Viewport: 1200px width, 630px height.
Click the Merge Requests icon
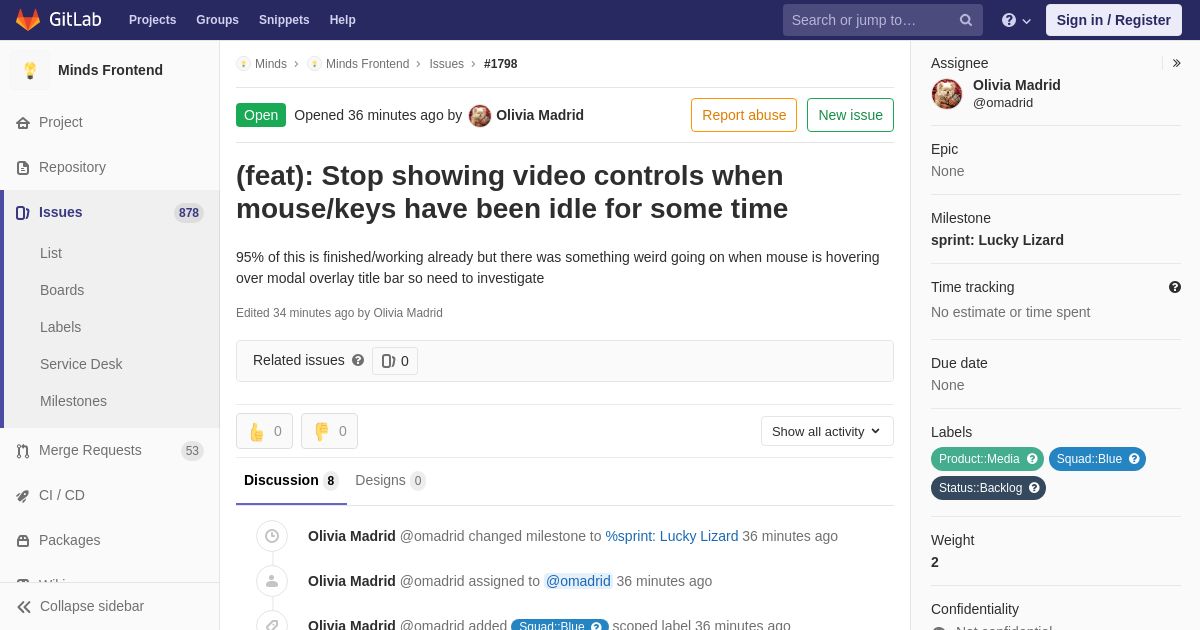[x=23, y=450]
